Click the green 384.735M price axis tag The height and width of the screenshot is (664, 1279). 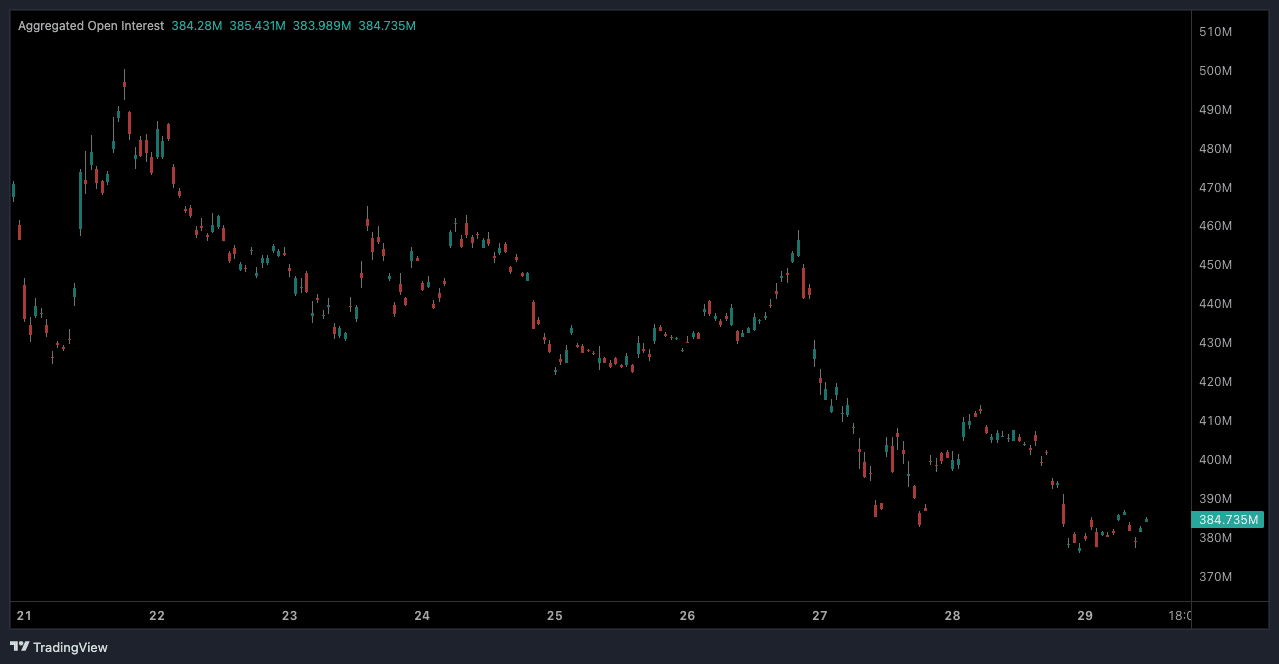click(1227, 519)
